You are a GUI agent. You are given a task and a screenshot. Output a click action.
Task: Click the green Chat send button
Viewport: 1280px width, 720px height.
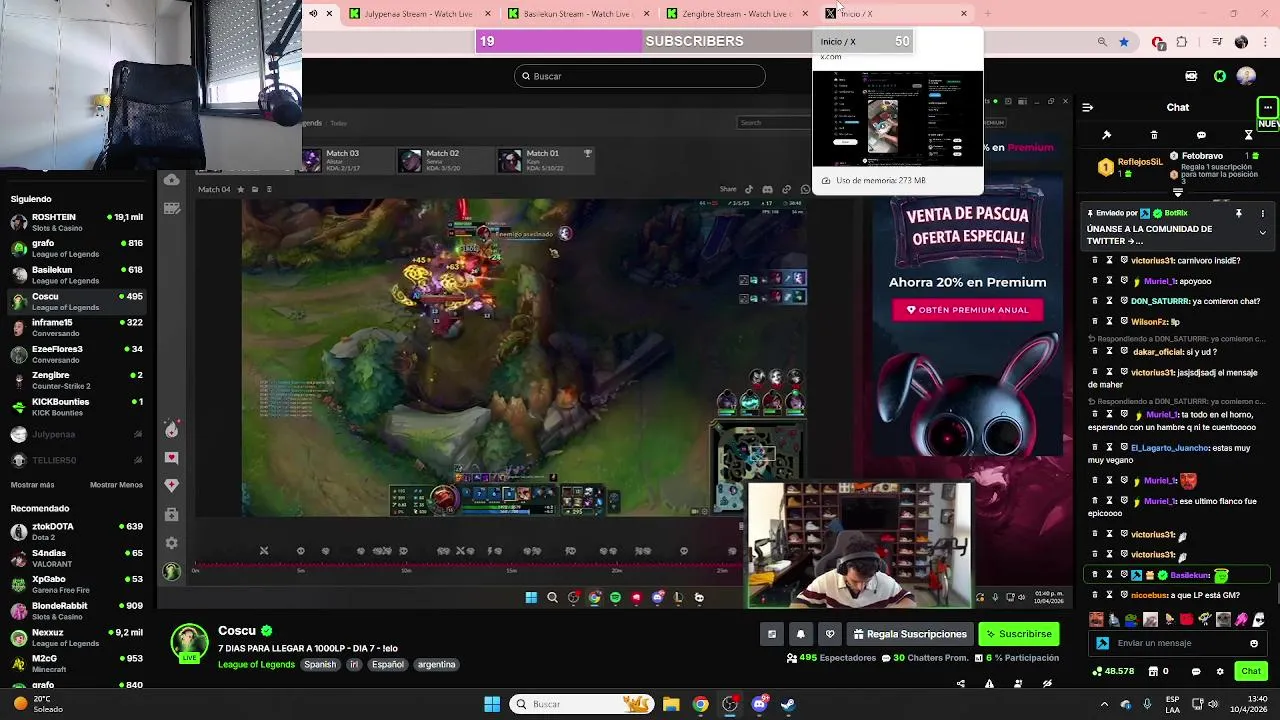1251,671
